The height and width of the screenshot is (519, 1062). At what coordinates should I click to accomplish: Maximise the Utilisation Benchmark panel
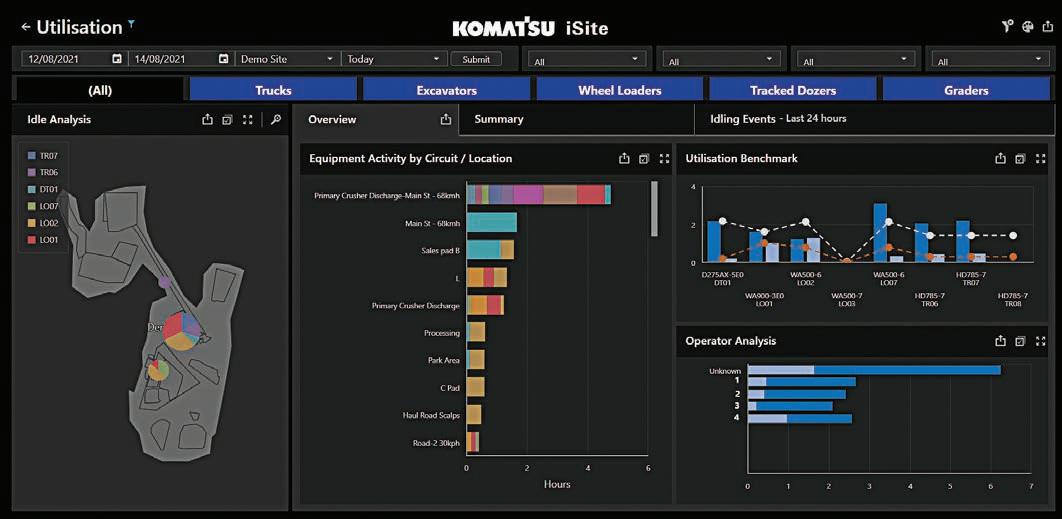coord(1040,159)
